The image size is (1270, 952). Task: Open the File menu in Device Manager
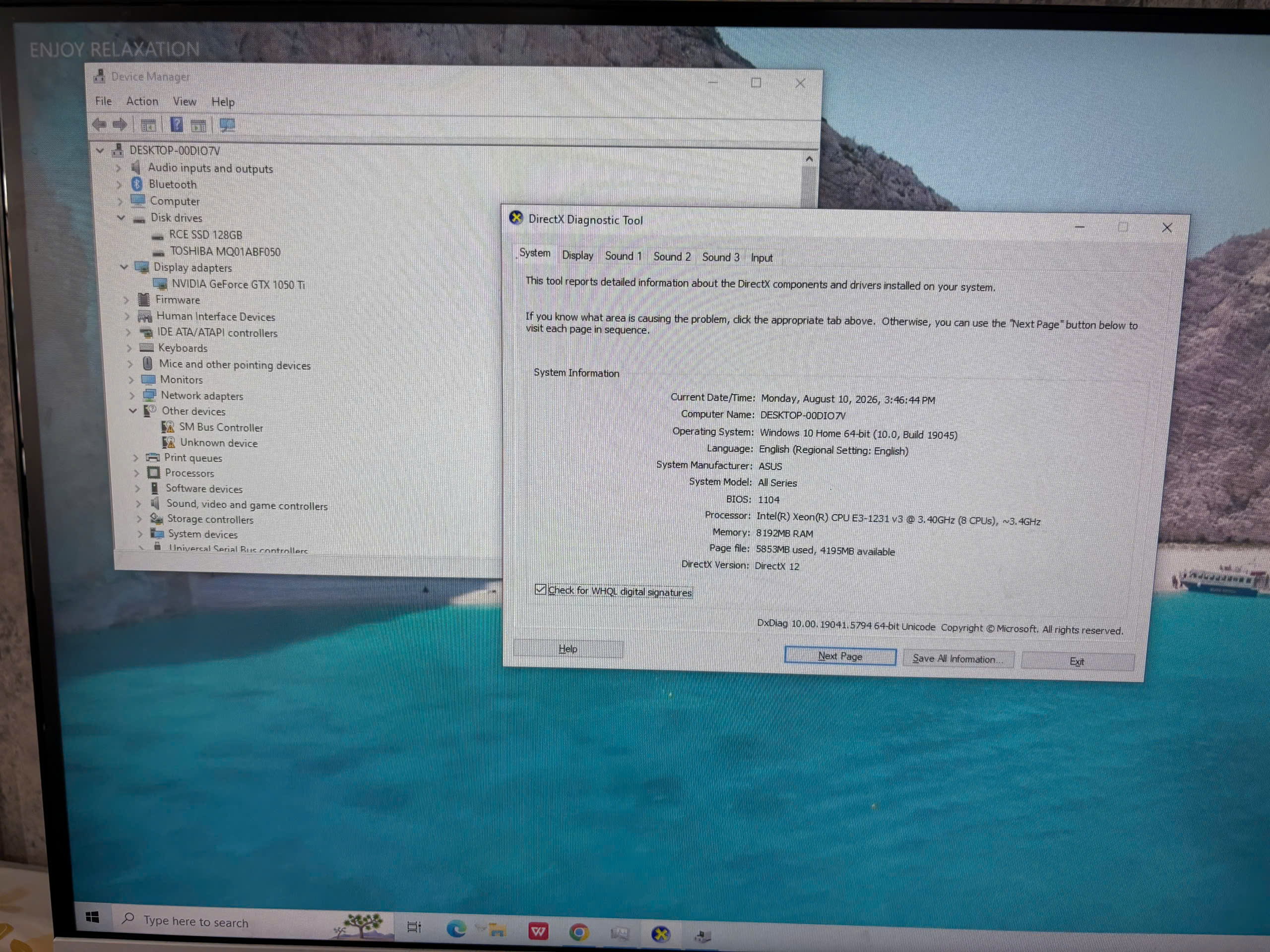point(103,101)
